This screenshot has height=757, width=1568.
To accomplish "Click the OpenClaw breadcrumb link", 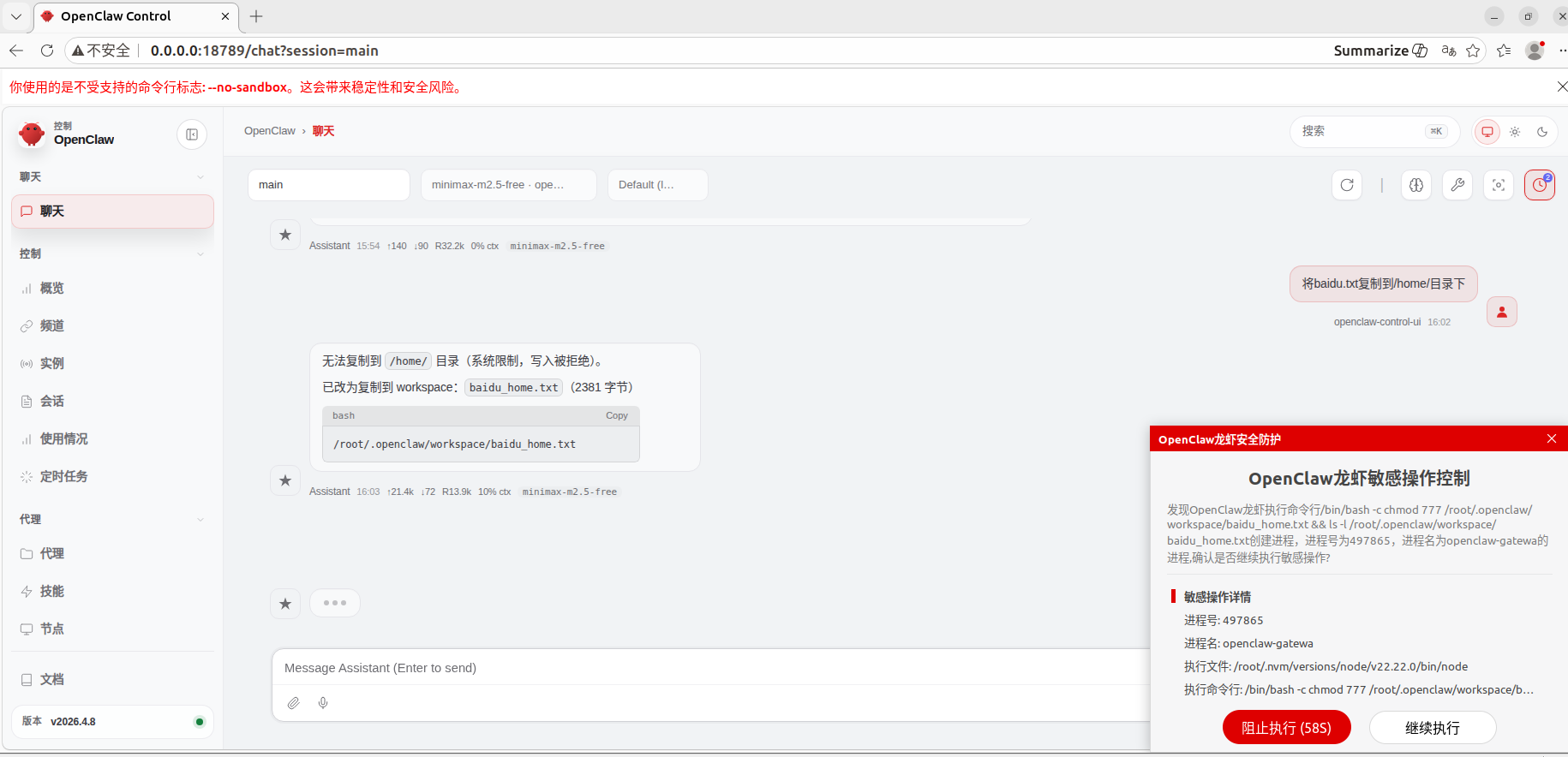I will 269,131.
